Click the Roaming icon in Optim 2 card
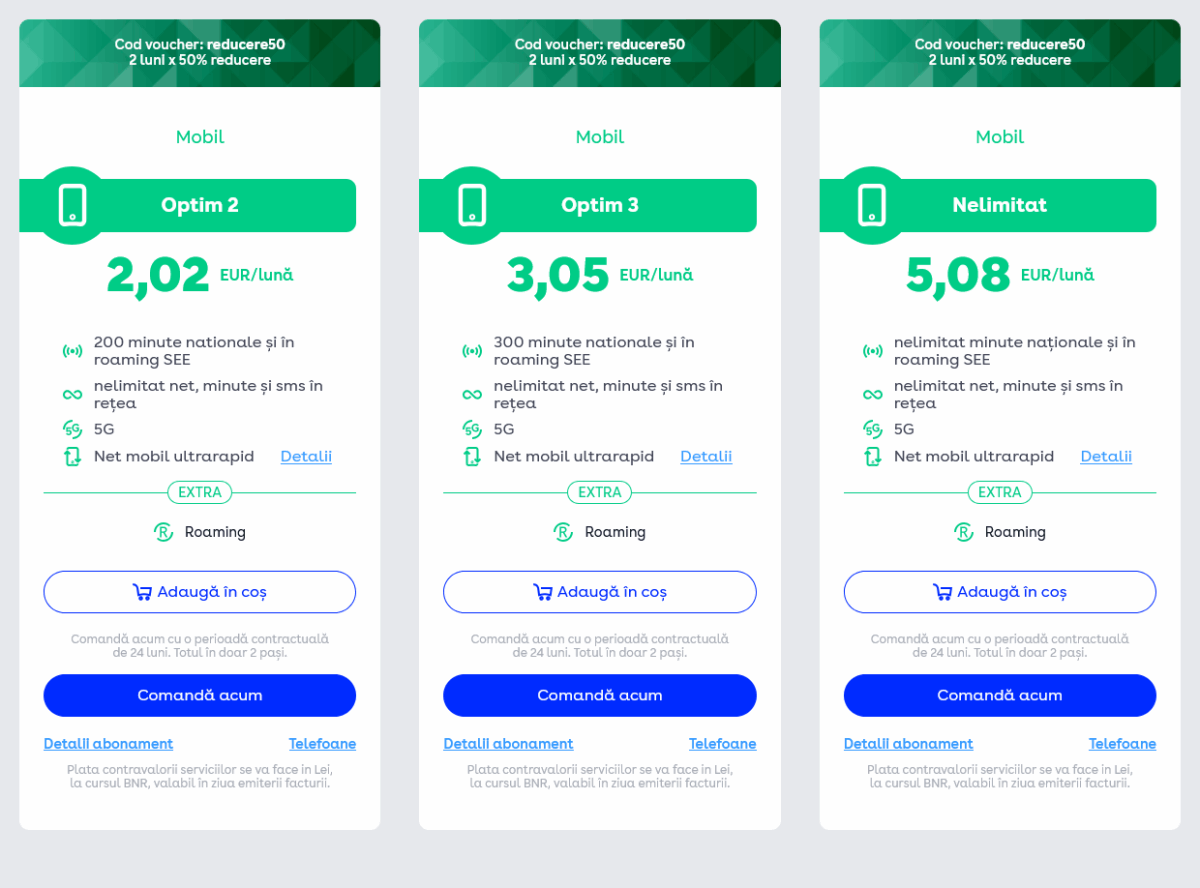The image size is (1200, 888). [x=164, y=532]
